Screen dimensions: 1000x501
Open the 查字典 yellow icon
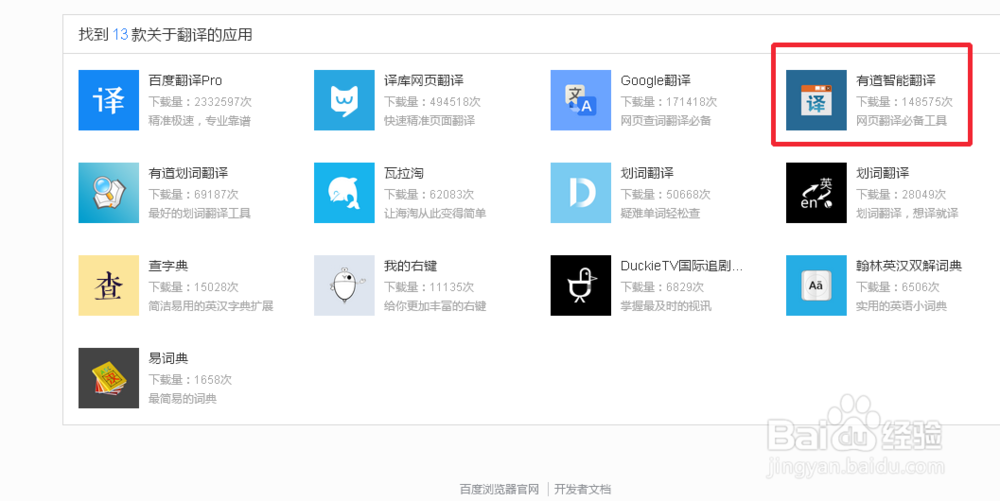click(108, 285)
